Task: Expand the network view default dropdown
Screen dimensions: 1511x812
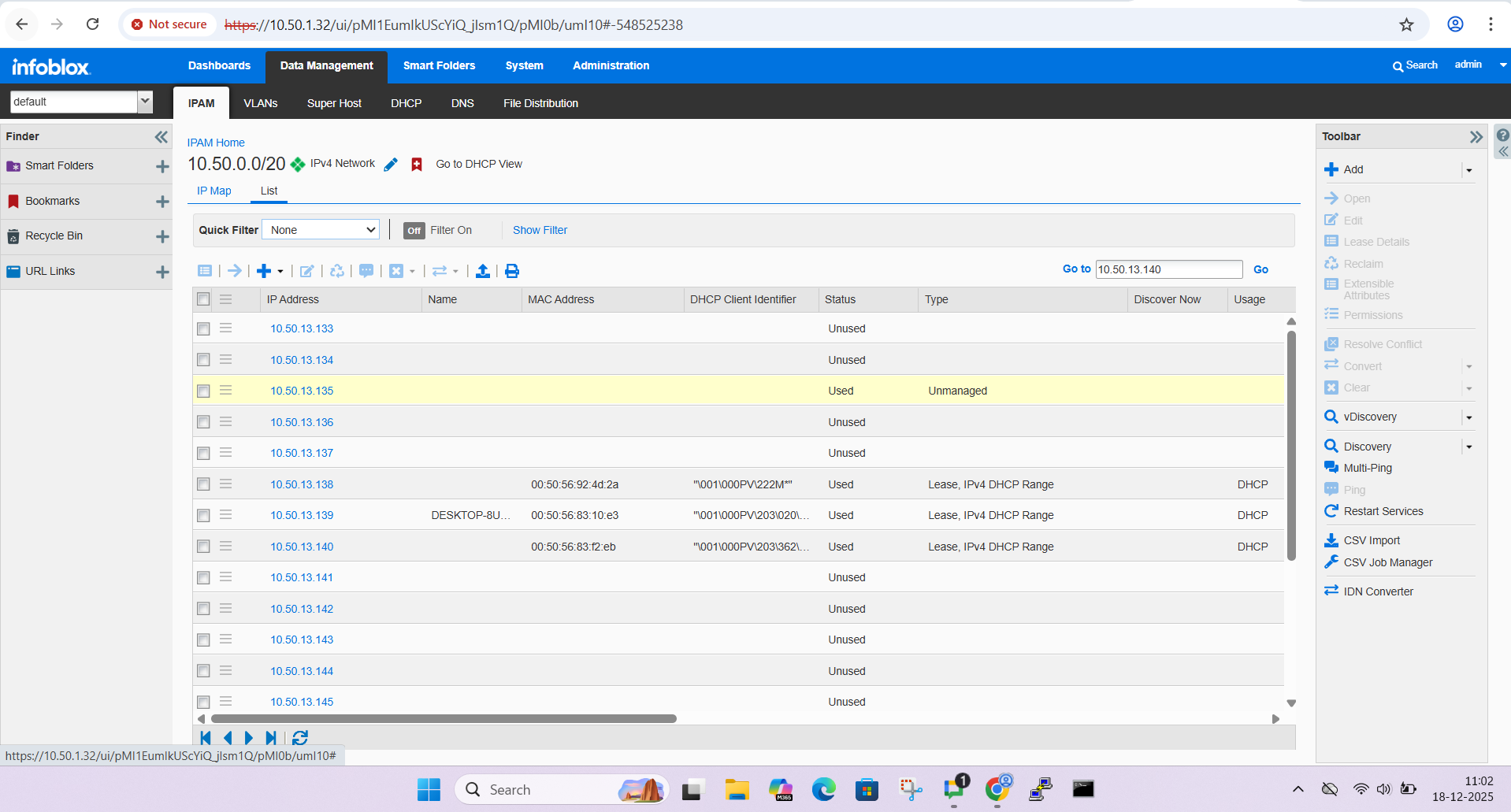Action: tap(145, 102)
